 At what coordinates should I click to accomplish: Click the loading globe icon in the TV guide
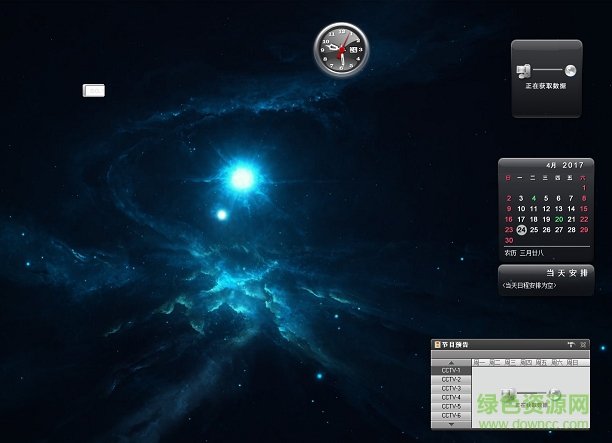click(x=555, y=393)
